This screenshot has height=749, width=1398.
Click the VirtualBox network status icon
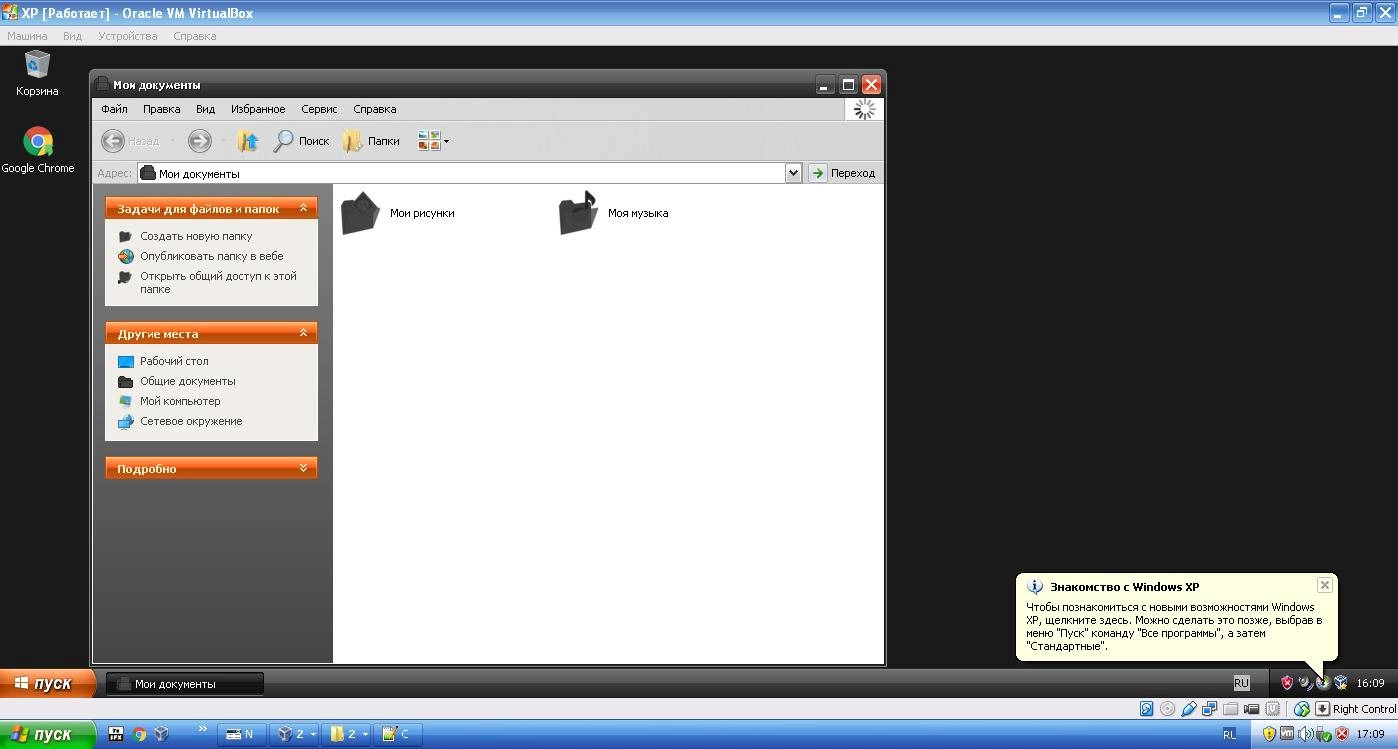[x=1210, y=708]
